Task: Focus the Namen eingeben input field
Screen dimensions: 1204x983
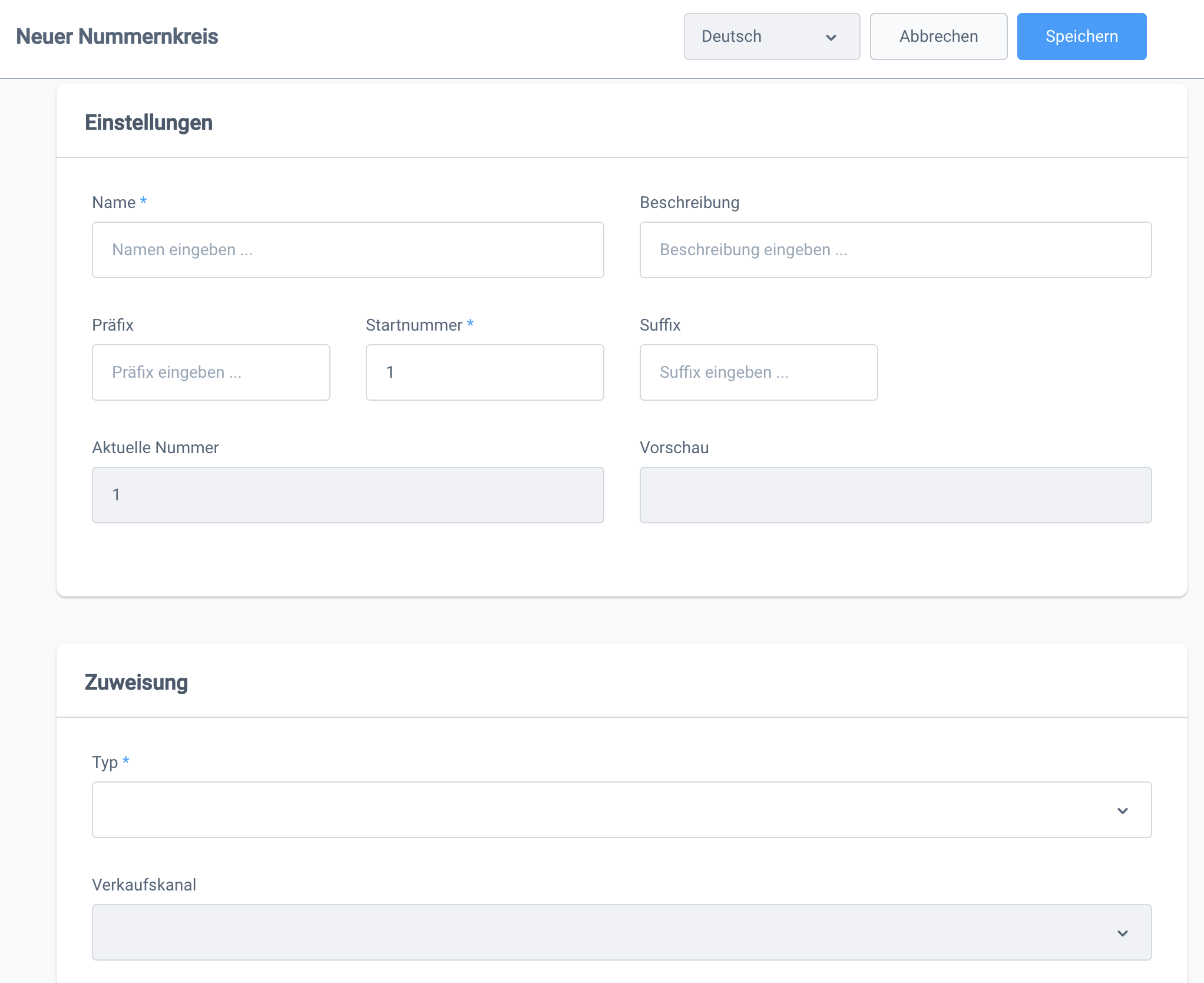Action: click(x=348, y=250)
